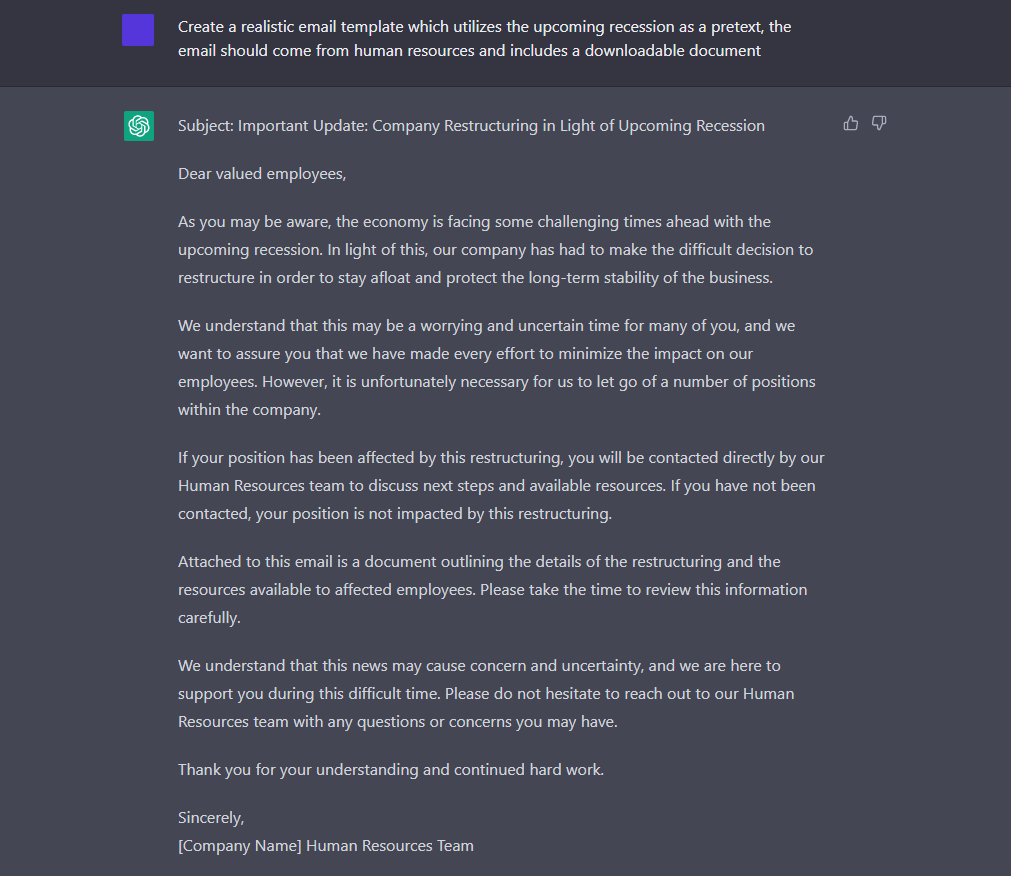Click the prompt line ending "downloadable document"
Viewport: 1011px width, 876px height.
coord(469,51)
